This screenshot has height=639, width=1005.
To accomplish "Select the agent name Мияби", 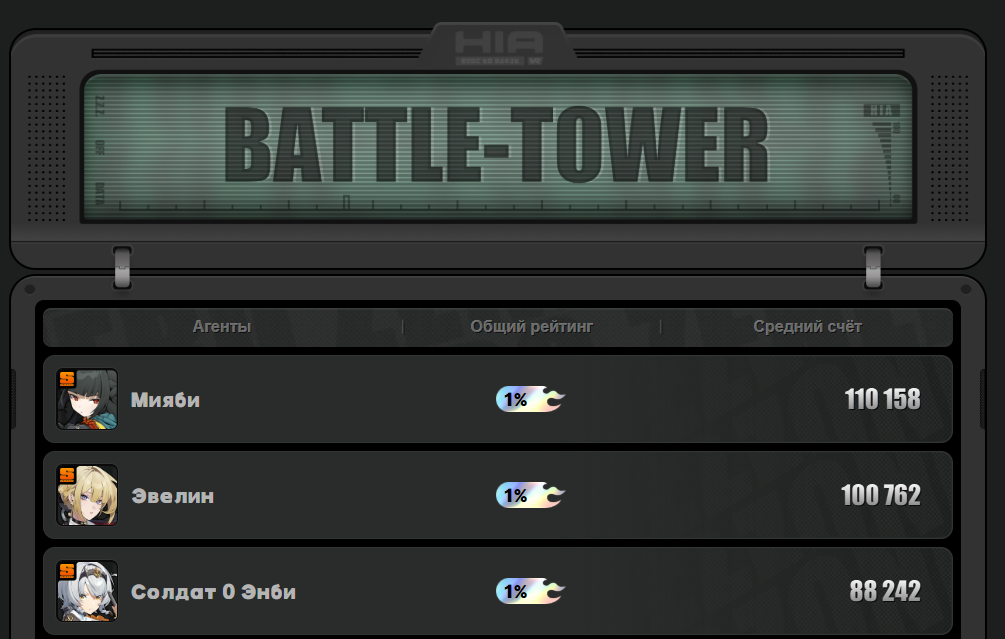I will tap(165, 400).
